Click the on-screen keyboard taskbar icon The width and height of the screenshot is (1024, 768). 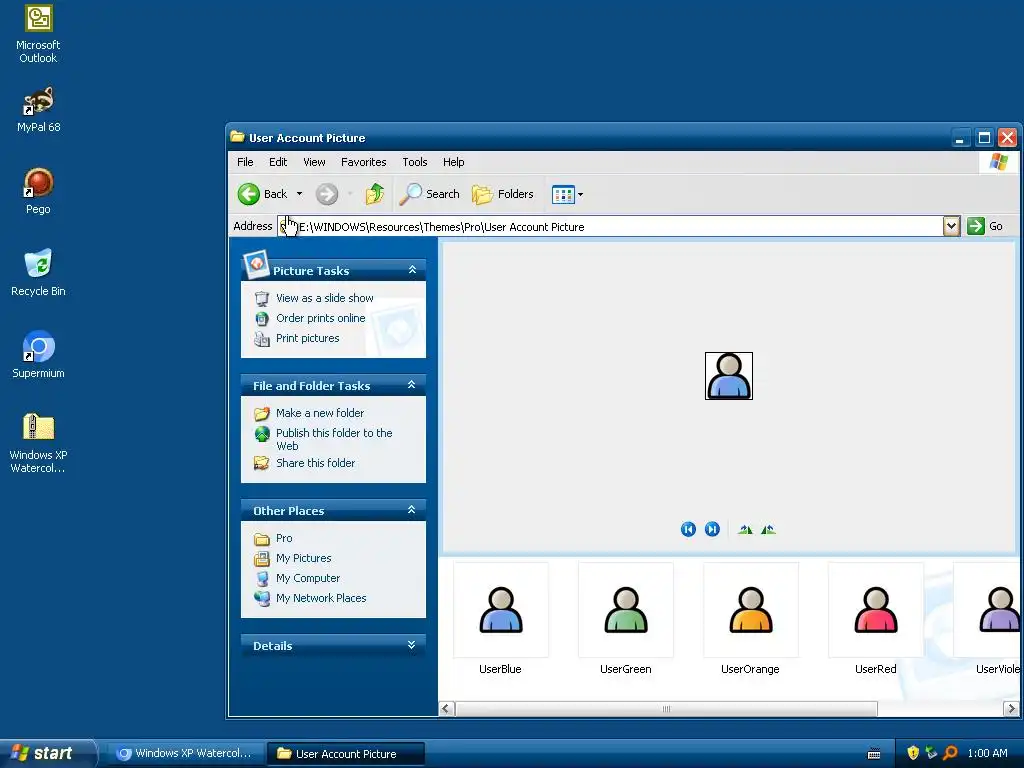(874, 754)
